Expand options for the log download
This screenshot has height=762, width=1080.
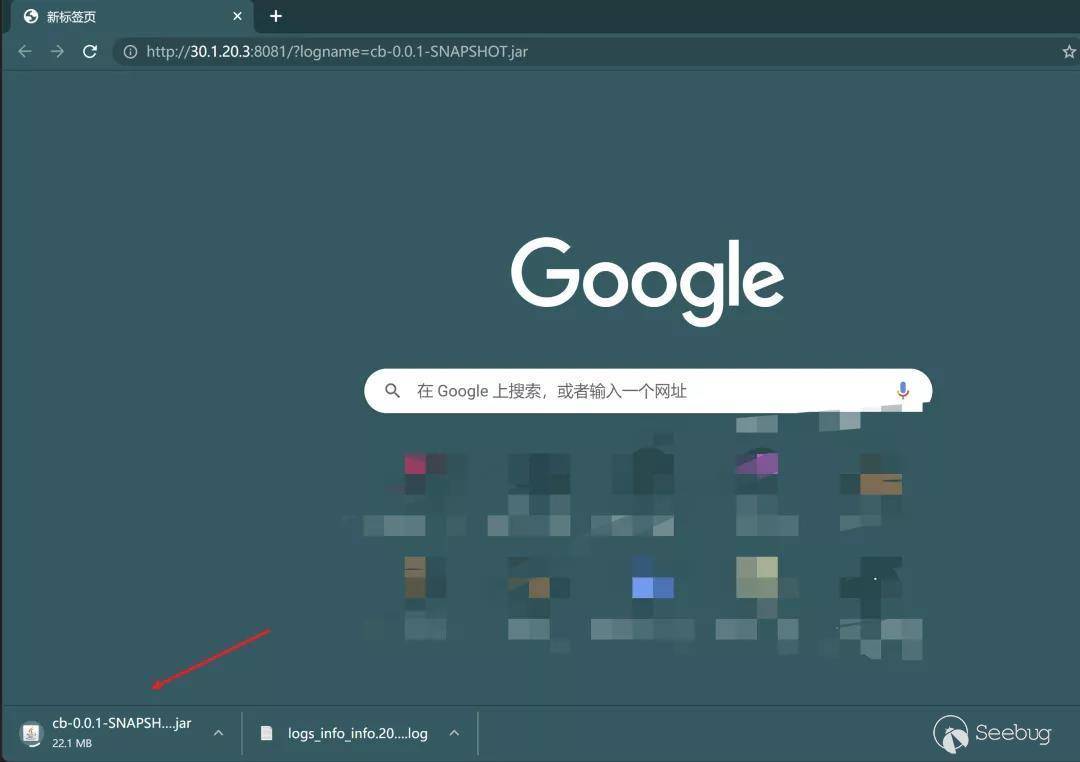[454, 733]
